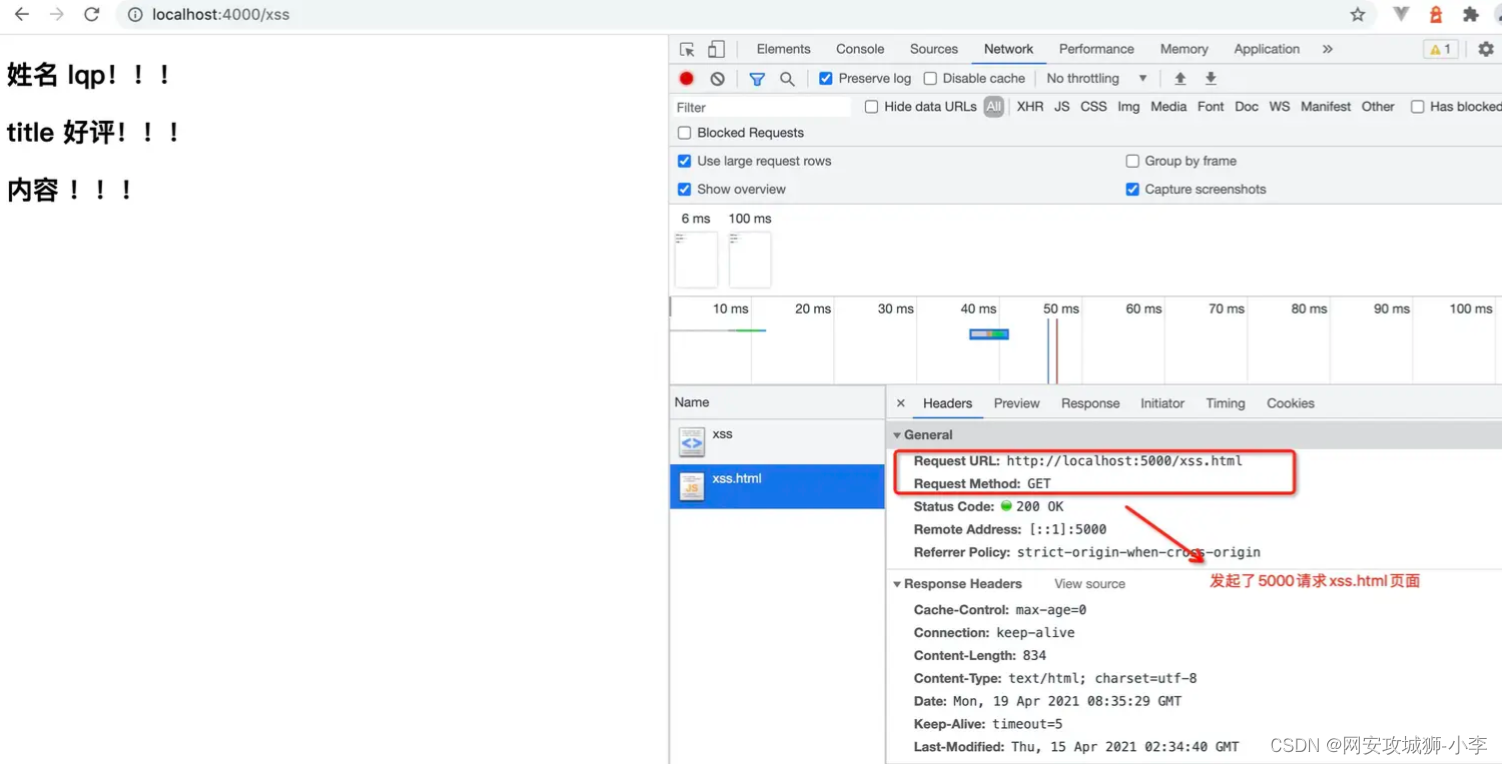This screenshot has height=764, width=1502.
Task: Open the Performance tab
Action: pyautogui.click(x=1096, y=49)
